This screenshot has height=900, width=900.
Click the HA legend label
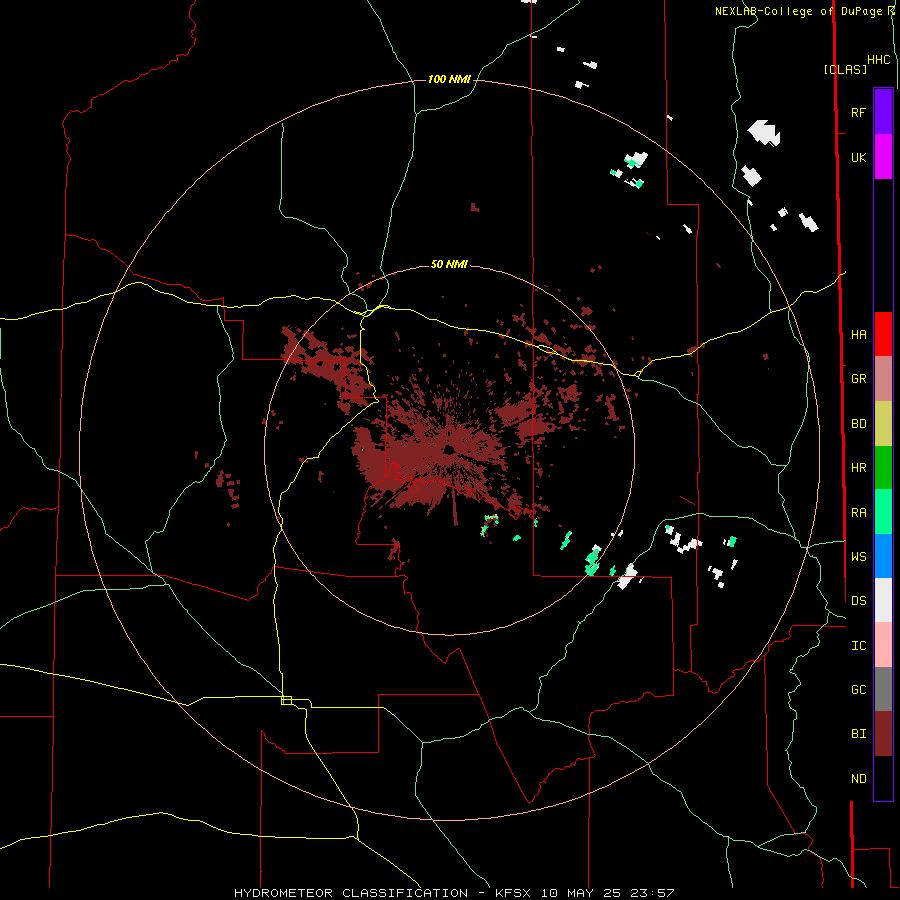coord(858,334)
